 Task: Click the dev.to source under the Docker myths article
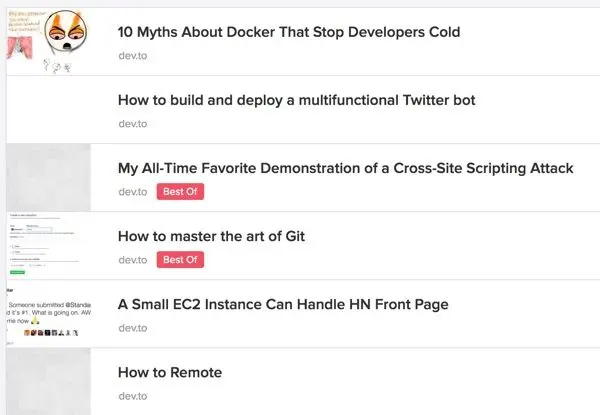[x=132, y=55]
